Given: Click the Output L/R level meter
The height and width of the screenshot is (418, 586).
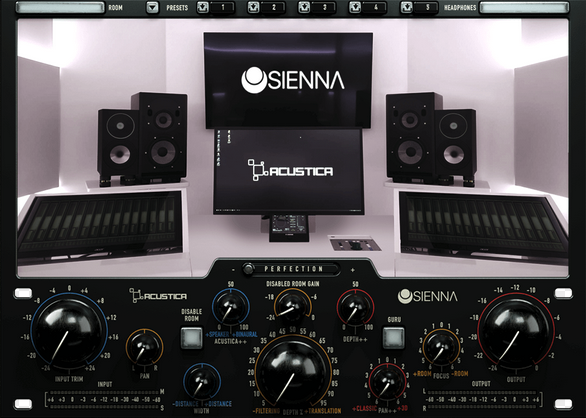Looking at the screenshot, I should tap(482, 400).
